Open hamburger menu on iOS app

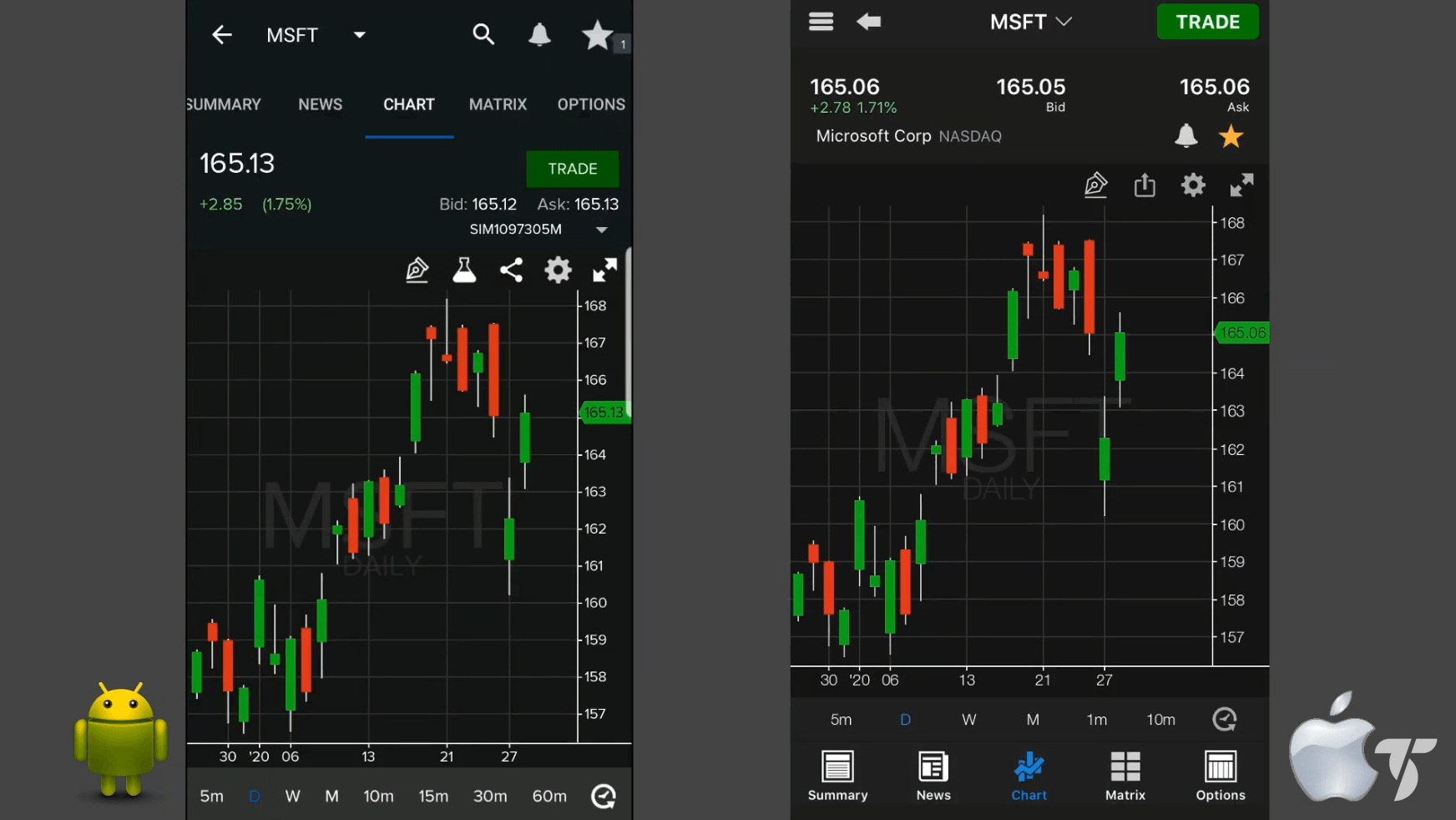821,22
